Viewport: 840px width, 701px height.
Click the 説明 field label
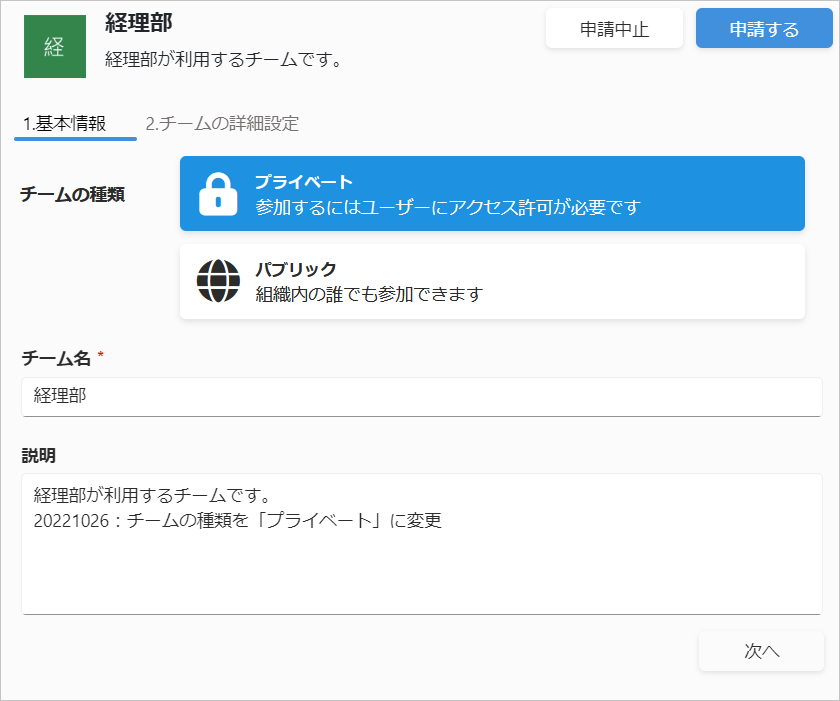click(x=39, y=456)
